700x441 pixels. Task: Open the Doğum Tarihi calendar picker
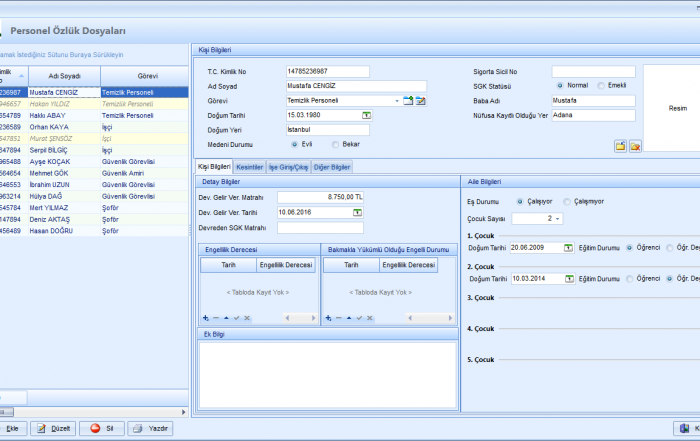(366, 116)
